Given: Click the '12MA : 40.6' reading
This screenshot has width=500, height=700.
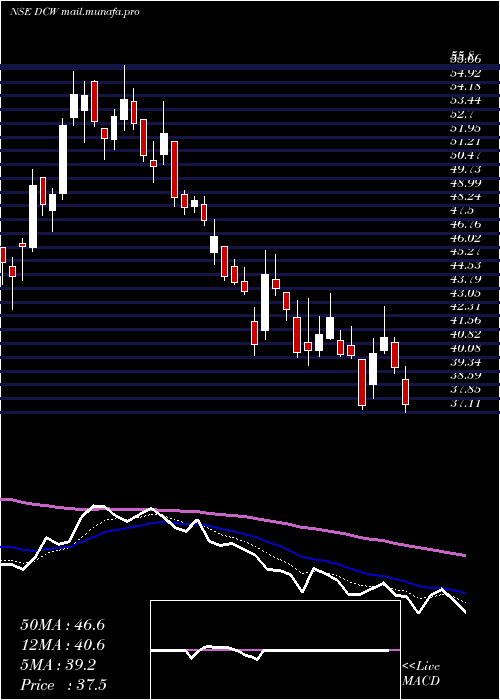Looking at the screenshot, I should (x=62, y=645).
